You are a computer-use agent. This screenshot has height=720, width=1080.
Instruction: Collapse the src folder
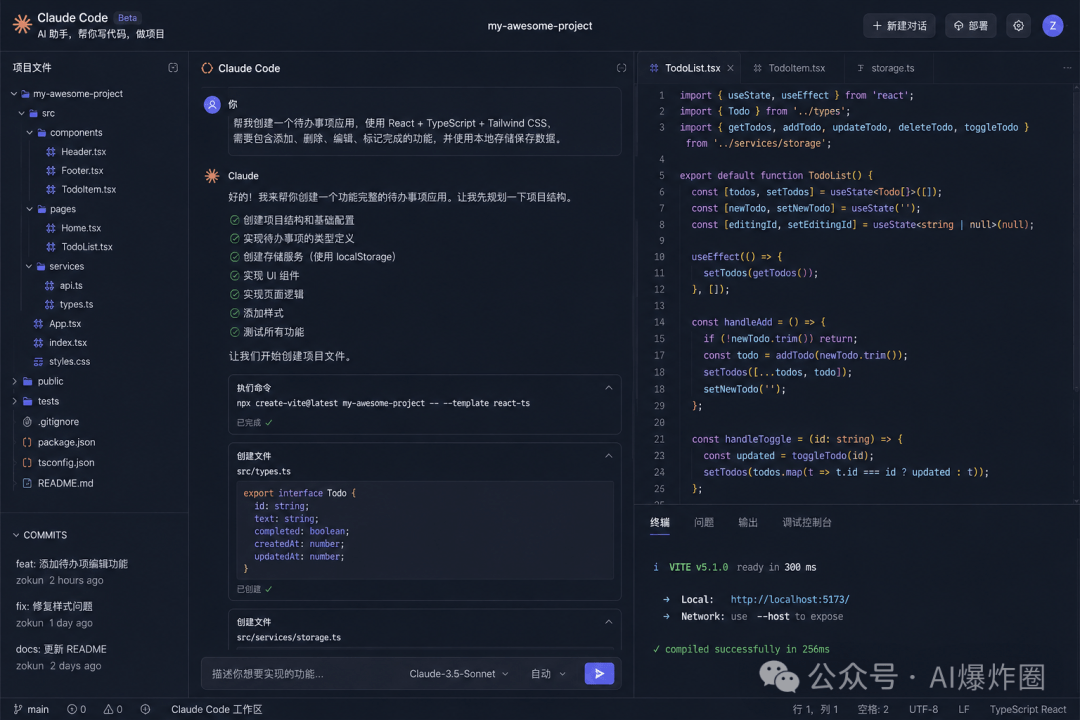[x=21, y=113]
